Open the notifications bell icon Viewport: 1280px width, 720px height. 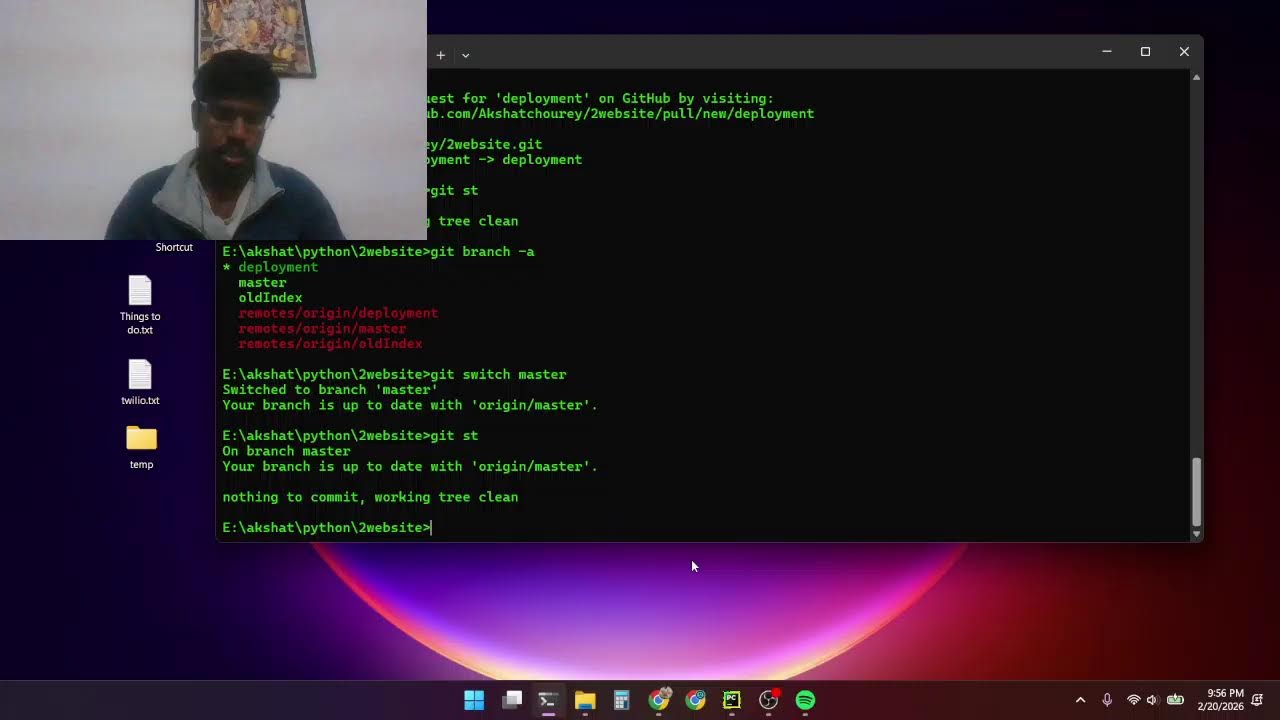[x=1258, y=700]
